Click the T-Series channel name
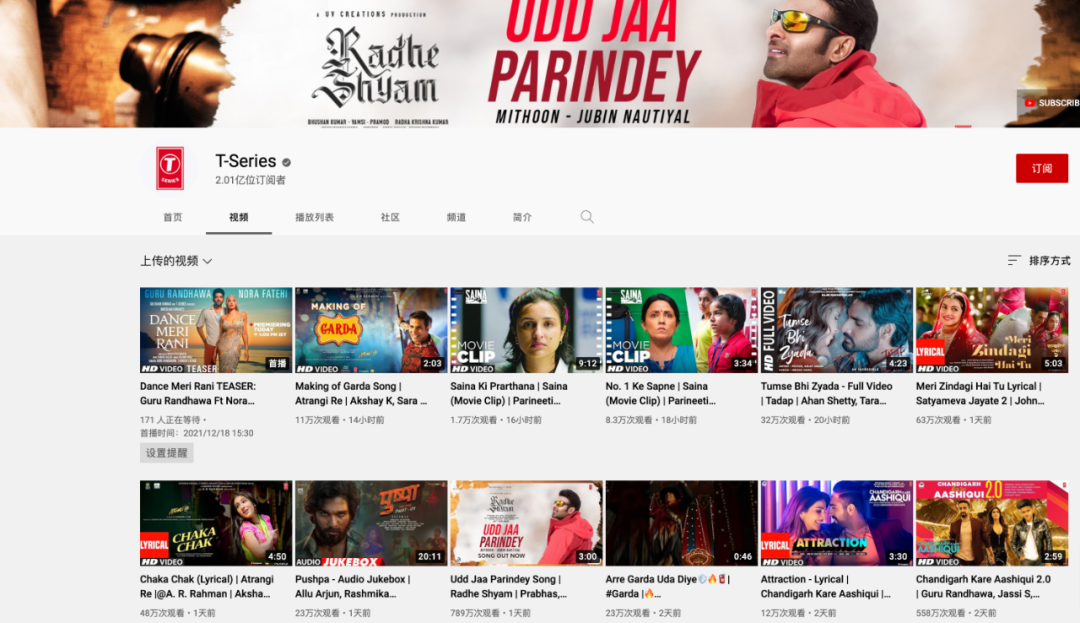Viewport: 1080px width, 623px height. coord(246,161)
